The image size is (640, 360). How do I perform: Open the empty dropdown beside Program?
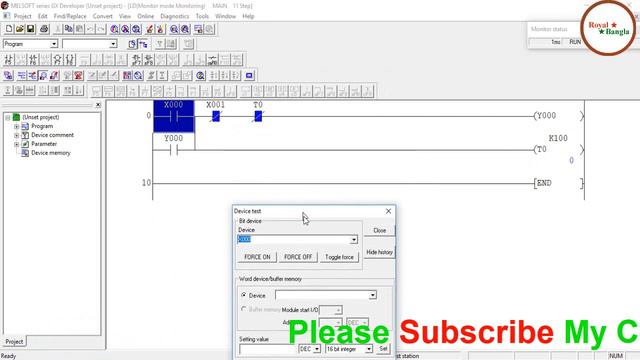pos(113,44)
